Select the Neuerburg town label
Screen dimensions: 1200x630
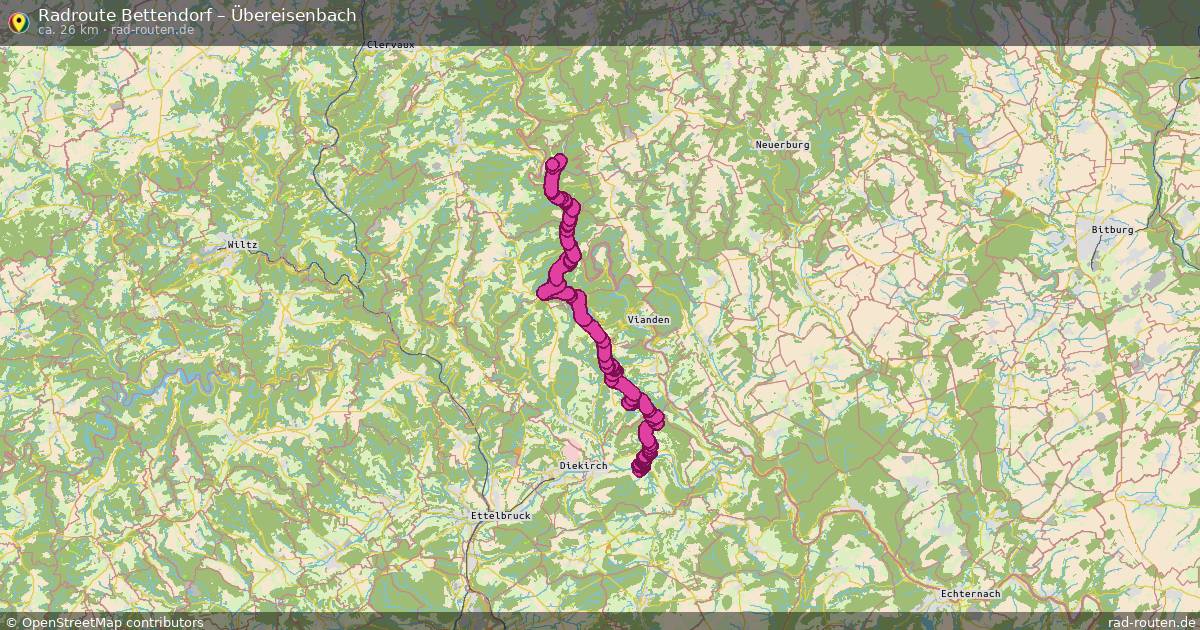click(x=782, y=145)
